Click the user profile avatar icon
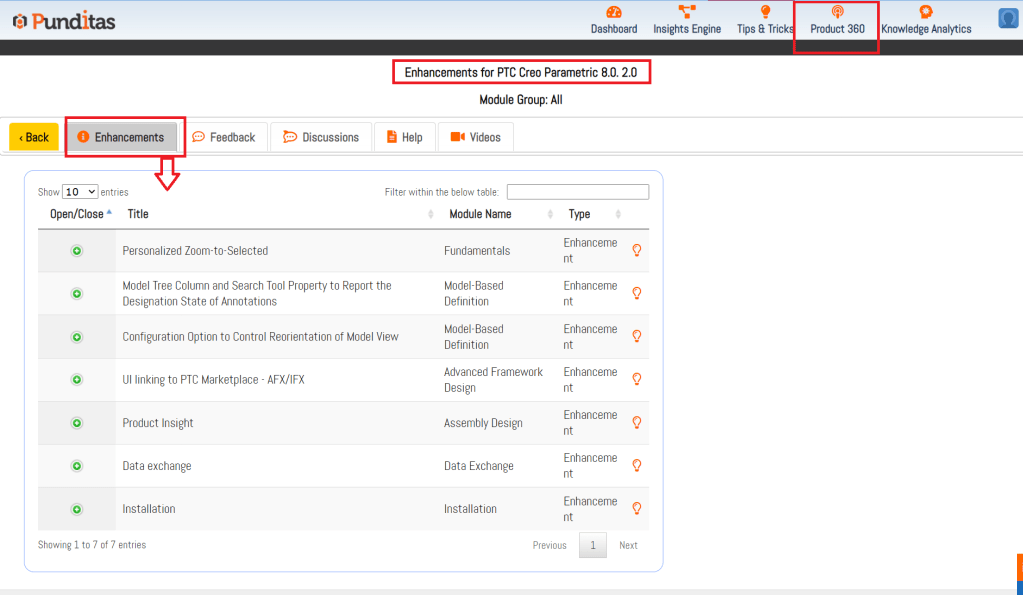 1008,19
